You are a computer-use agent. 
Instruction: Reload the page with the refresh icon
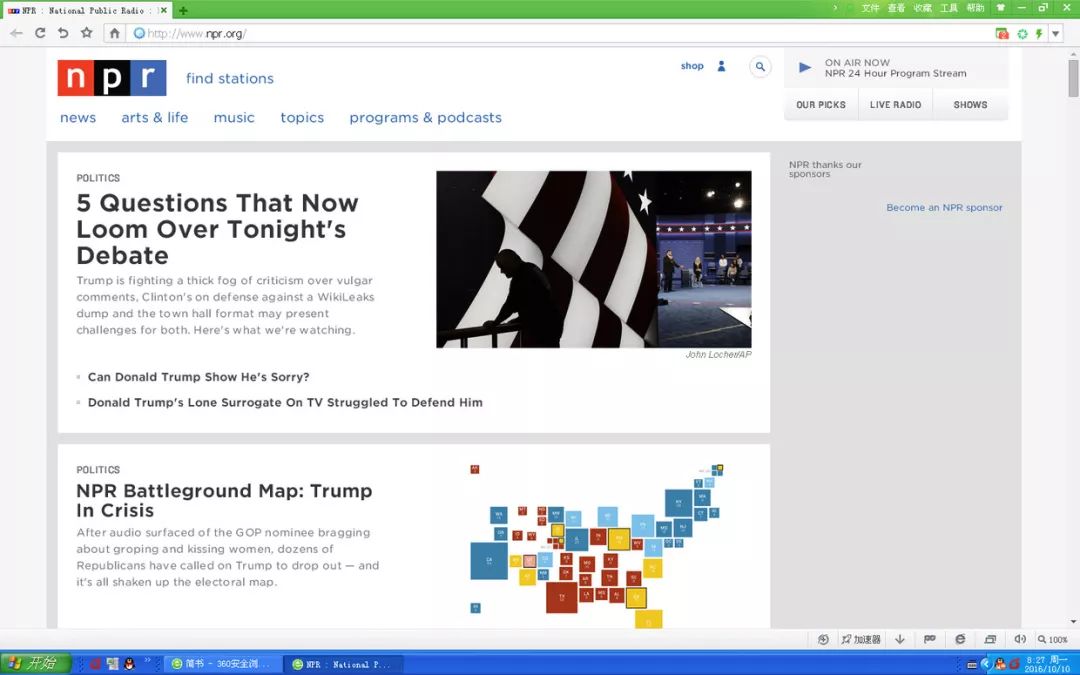click(x=40, y=33)
